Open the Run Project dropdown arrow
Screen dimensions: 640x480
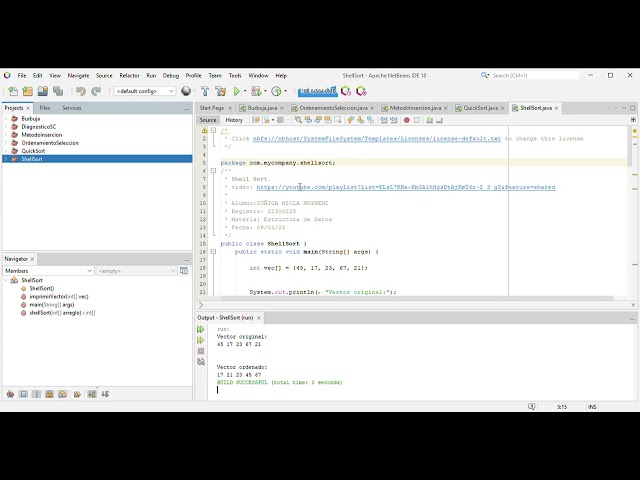point(245,91)
